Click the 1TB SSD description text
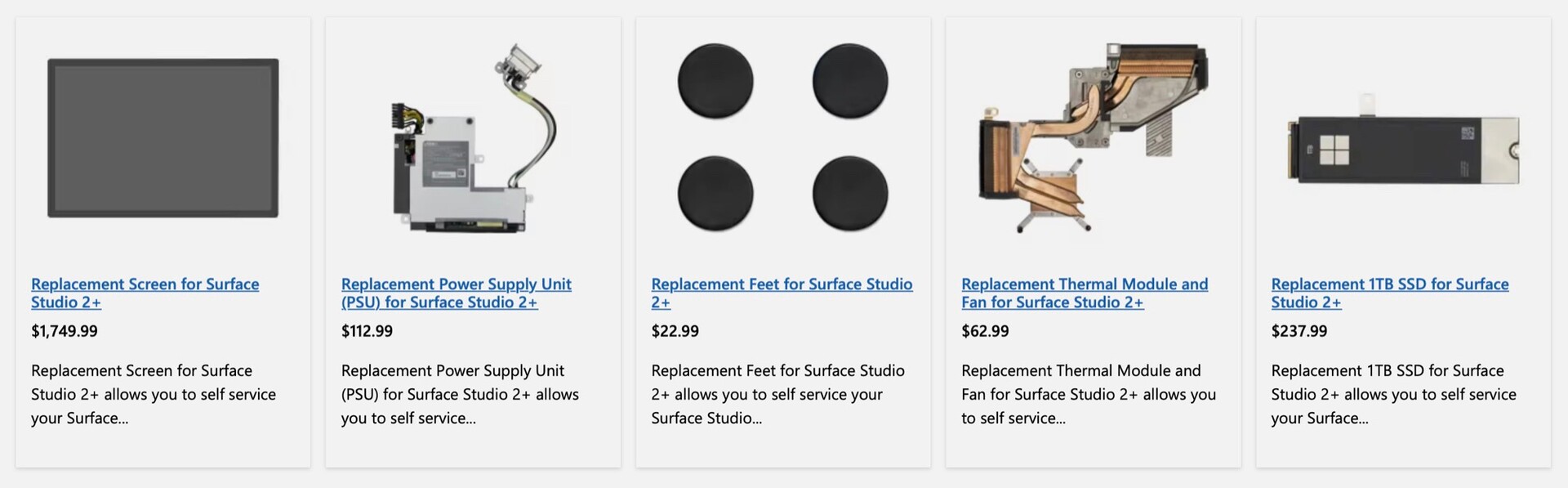Image resolution: width=1568 pixels, height=488 pixels. (x=1393, y=394)
